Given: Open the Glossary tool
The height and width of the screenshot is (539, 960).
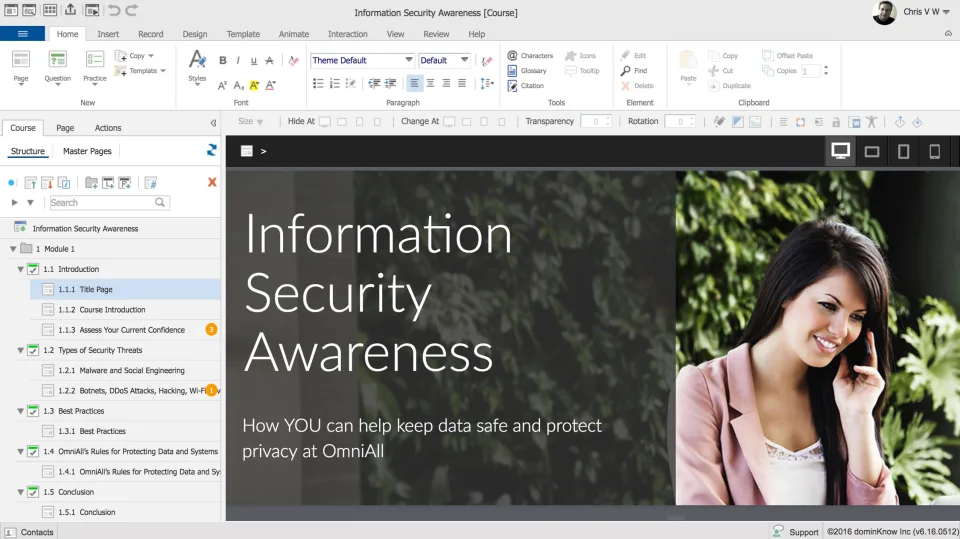Looking at the screenshot, I should (527, 70).
